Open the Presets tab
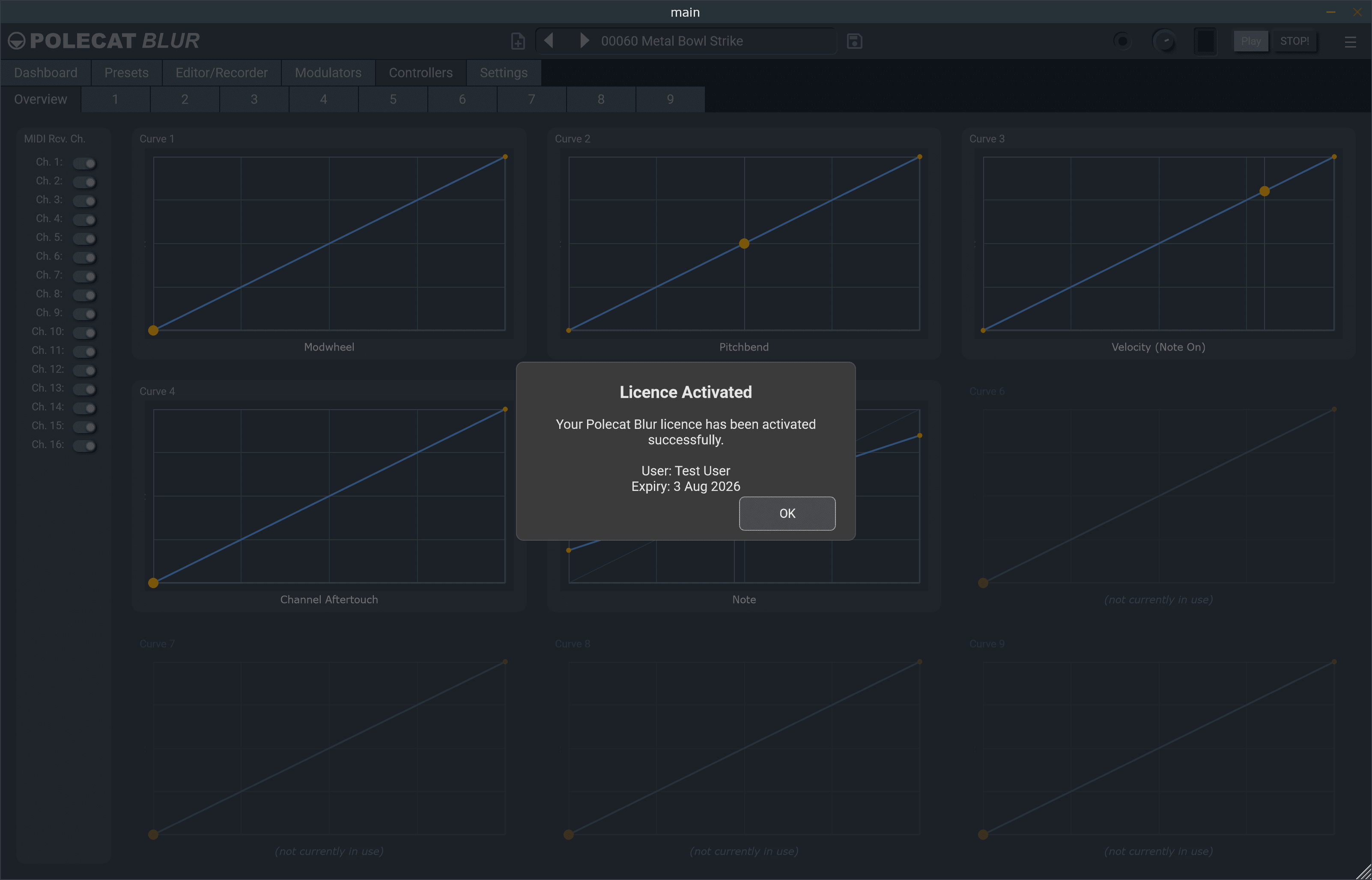The image size is (1372, 880). 126,73
